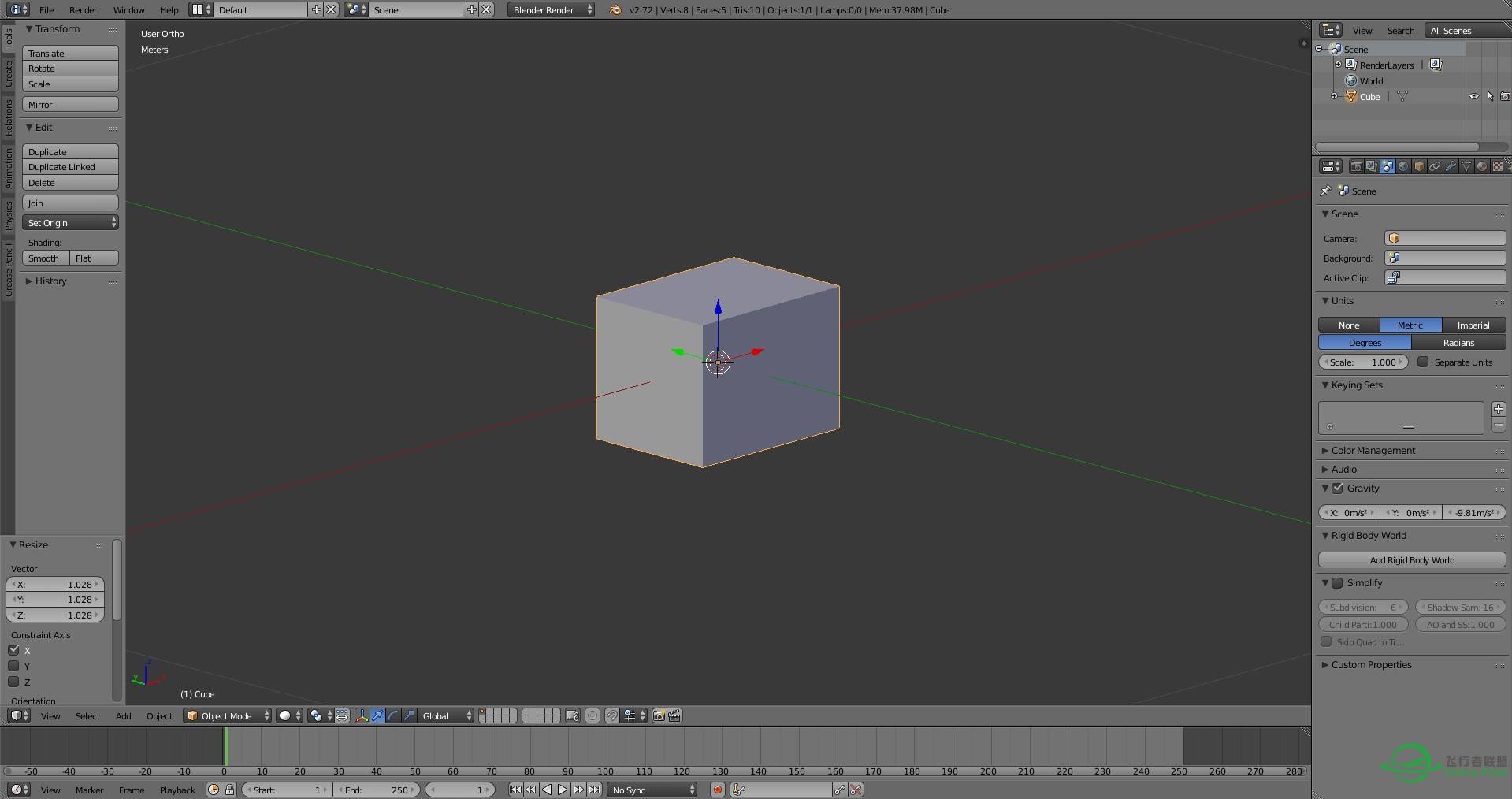This screenshot has height=799, width=1512.
Task: Open the Render tab in Properties editor
Action: [x=1356, y=166]
